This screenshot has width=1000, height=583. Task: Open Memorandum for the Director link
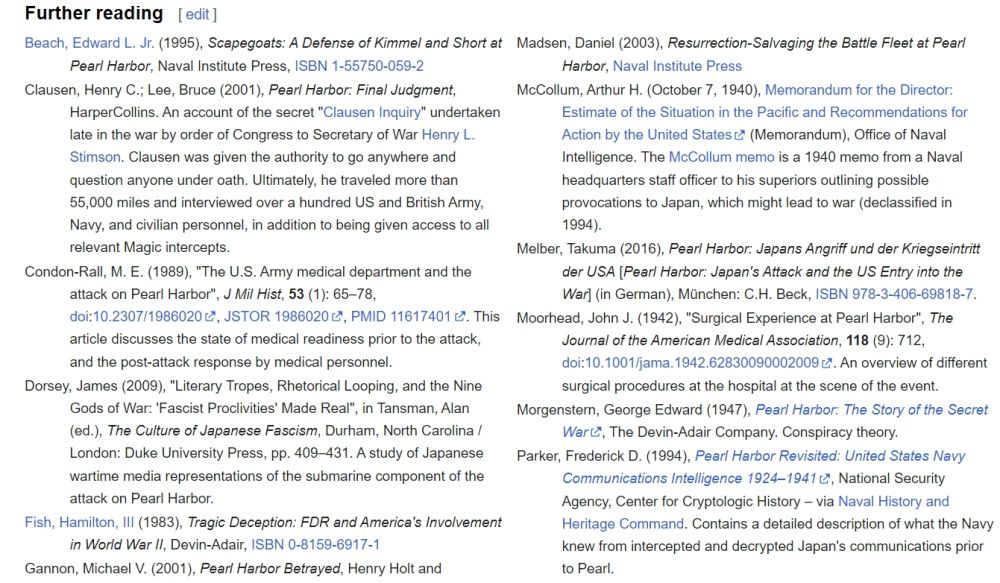[x=858, y=90]
